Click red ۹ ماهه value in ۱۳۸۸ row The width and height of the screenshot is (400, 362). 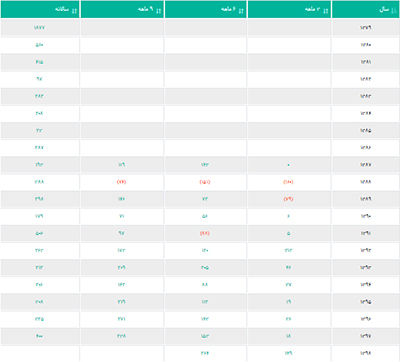pos(122,182)
